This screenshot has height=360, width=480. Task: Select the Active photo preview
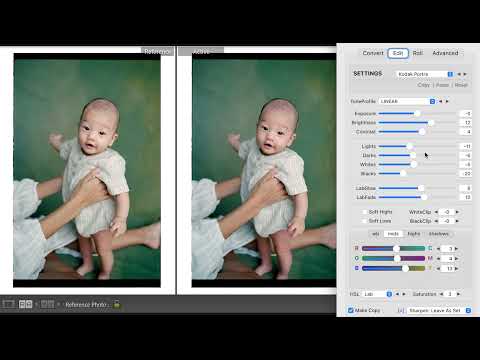click(264, 170)
